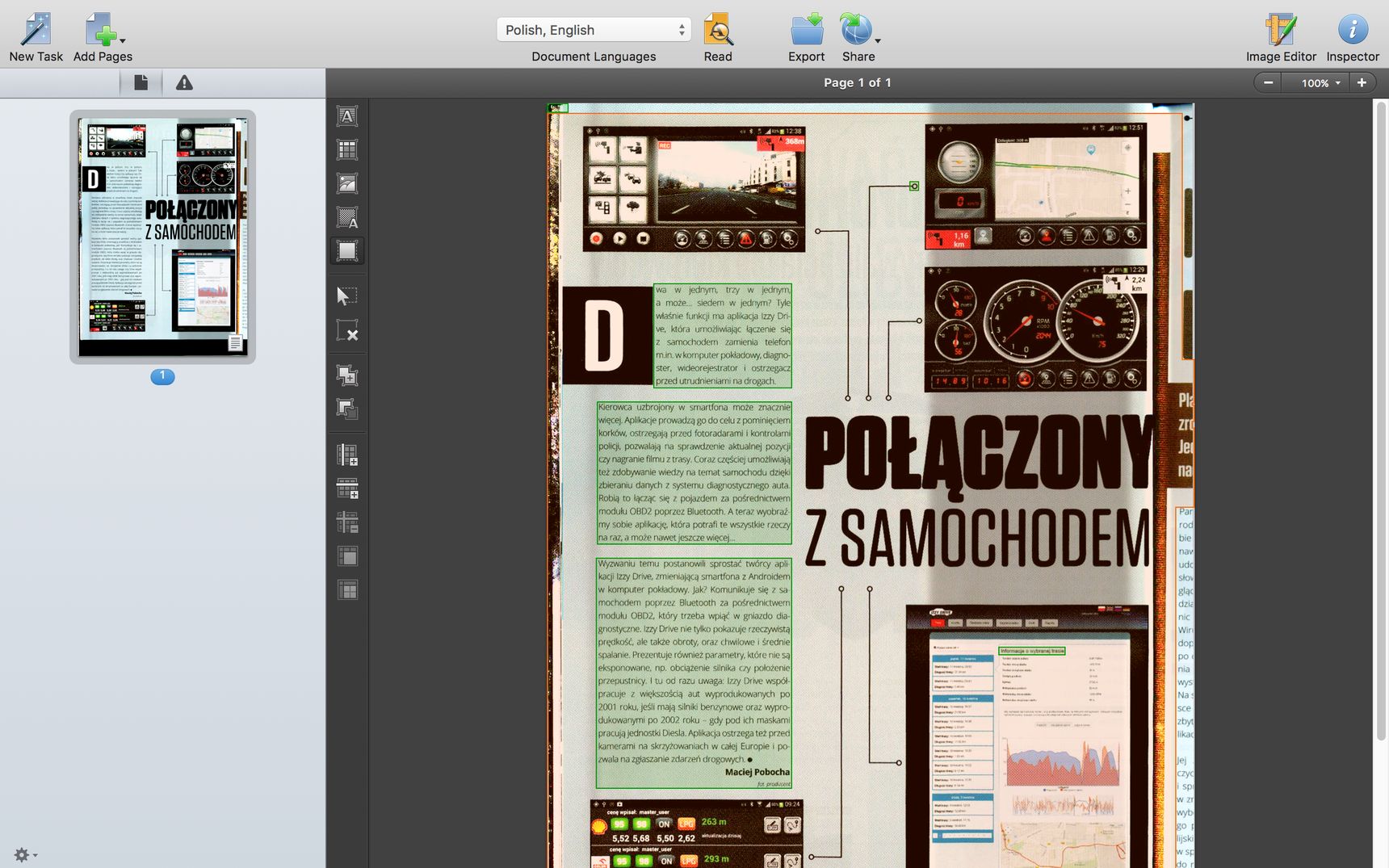Click the 'Page 1 of 1' label
The height and width of the screenshot is (868, 1389).
pyautogui.click(x=857, y=82)
